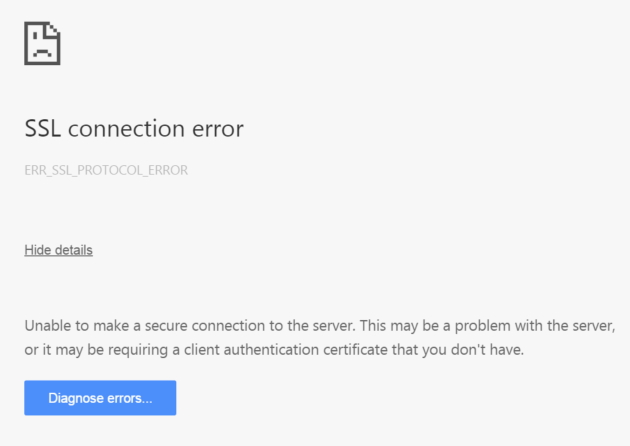
Task: Click the frowning face on the document icon
Action: pyautogui.click(x=42, y=45)
